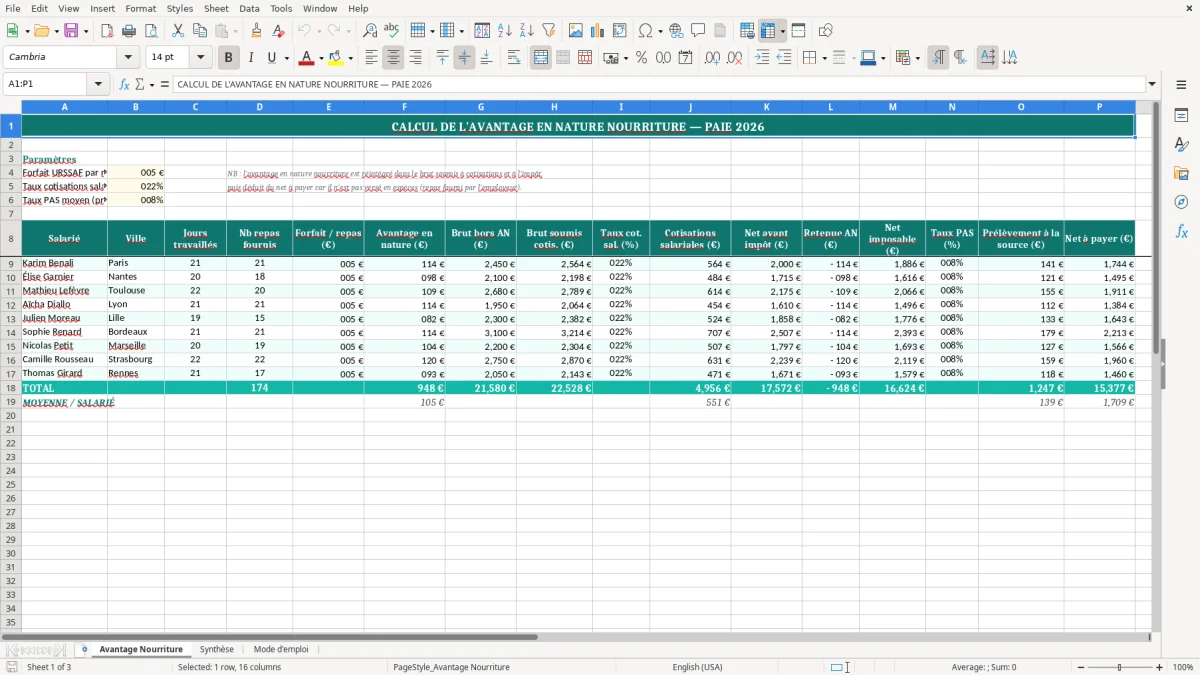Click the formula input line

tap(659, 84)
